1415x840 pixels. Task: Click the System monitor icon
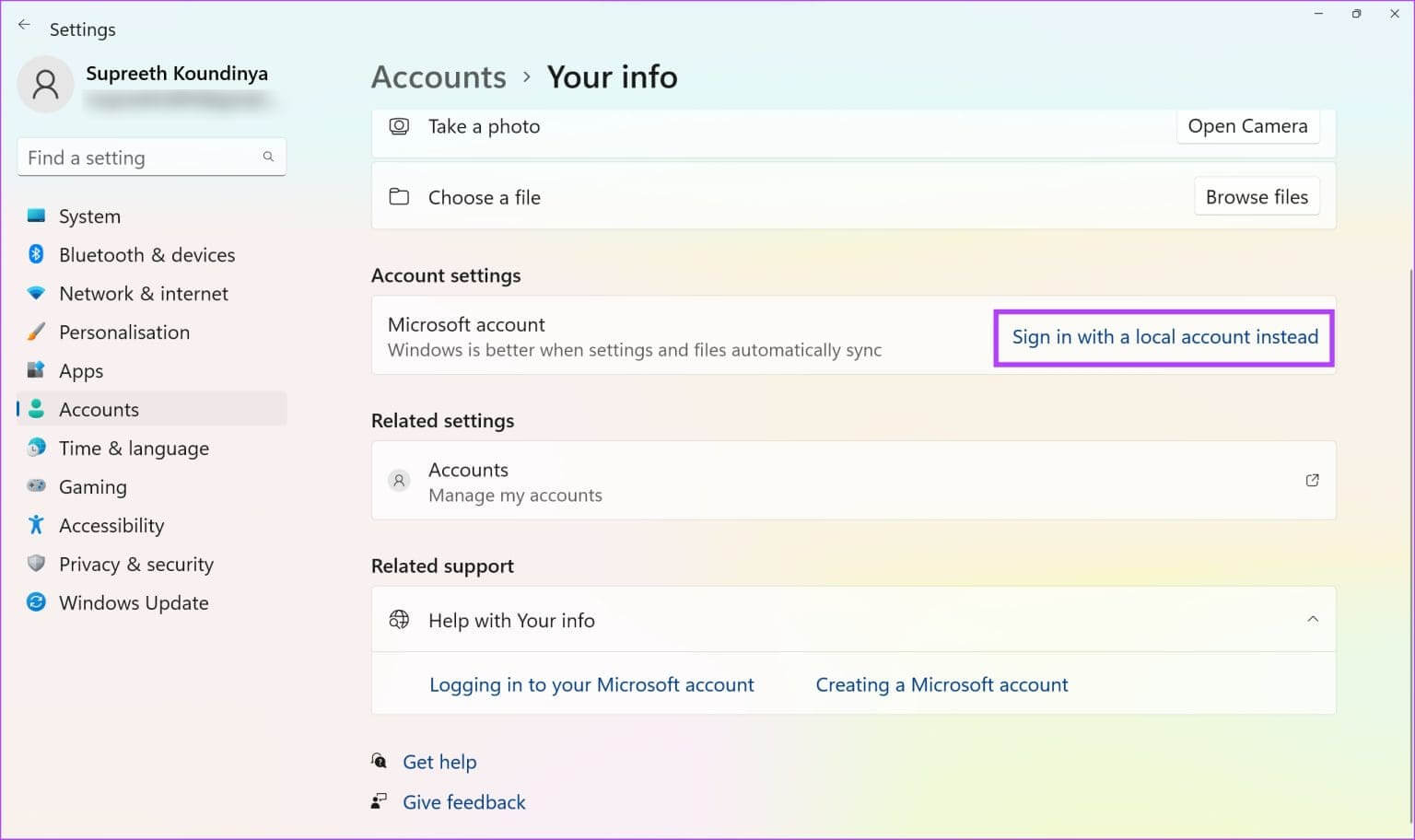coord(36,216)
